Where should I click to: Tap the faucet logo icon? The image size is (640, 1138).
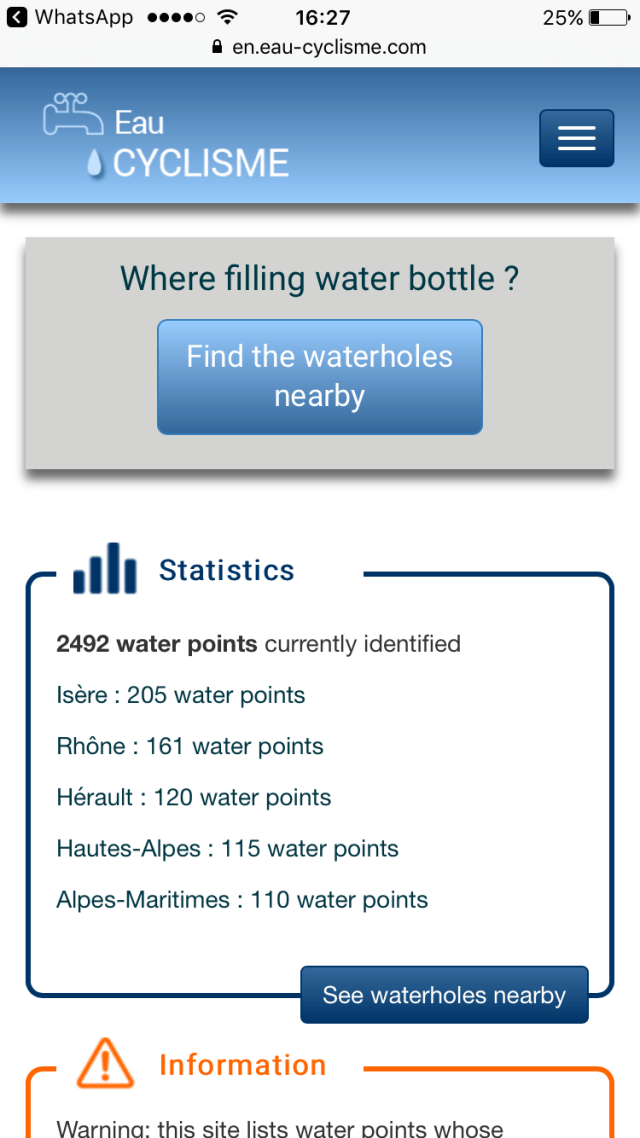coord(72,114)
